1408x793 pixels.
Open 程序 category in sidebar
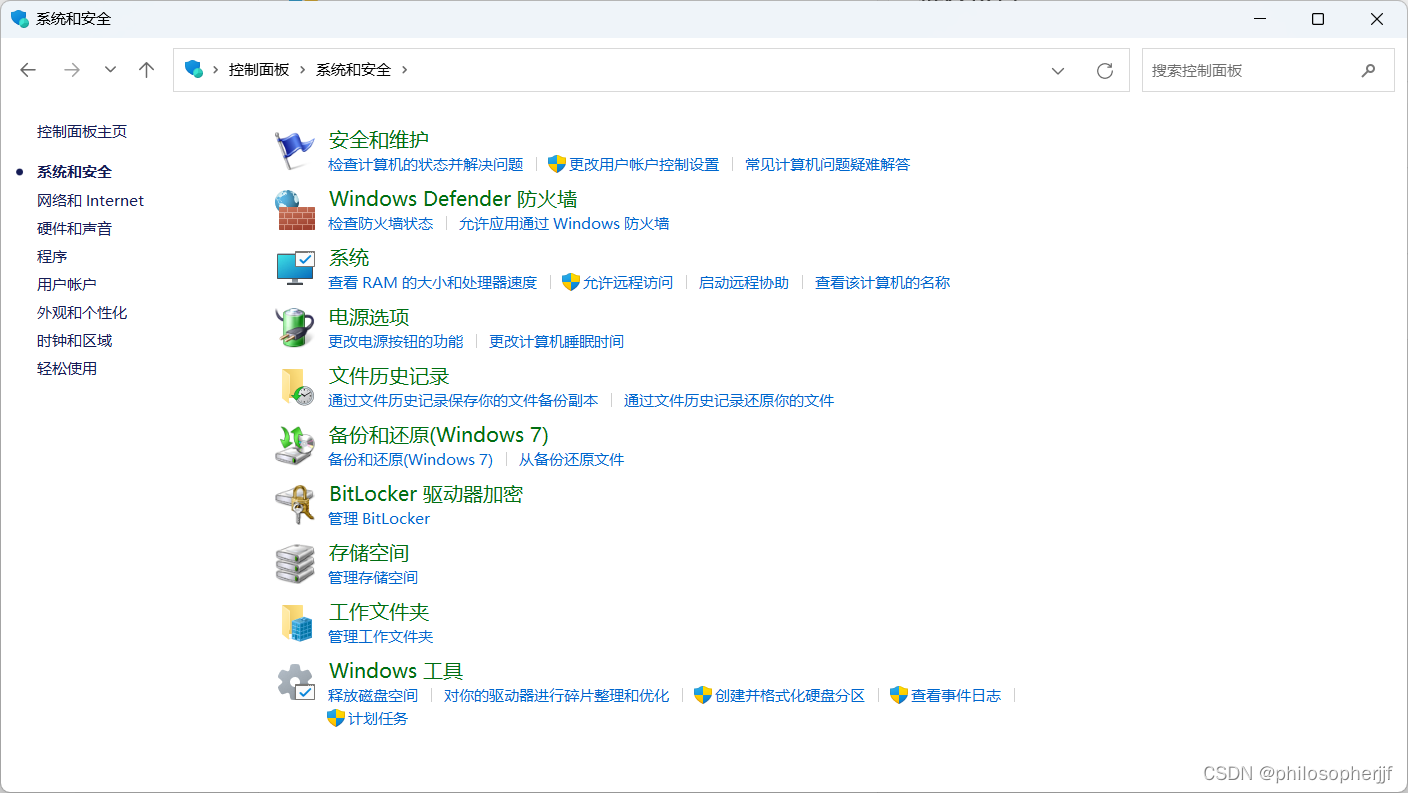(52, 257)
